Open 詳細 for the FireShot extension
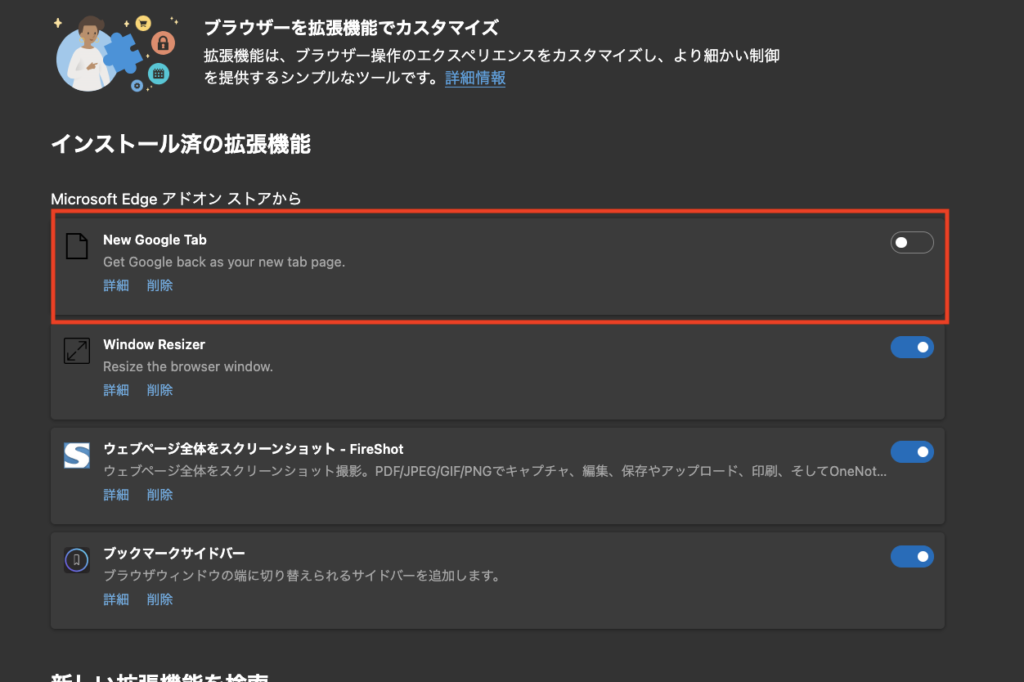Viewport: 1024px width, 682px height. point(116,495)
